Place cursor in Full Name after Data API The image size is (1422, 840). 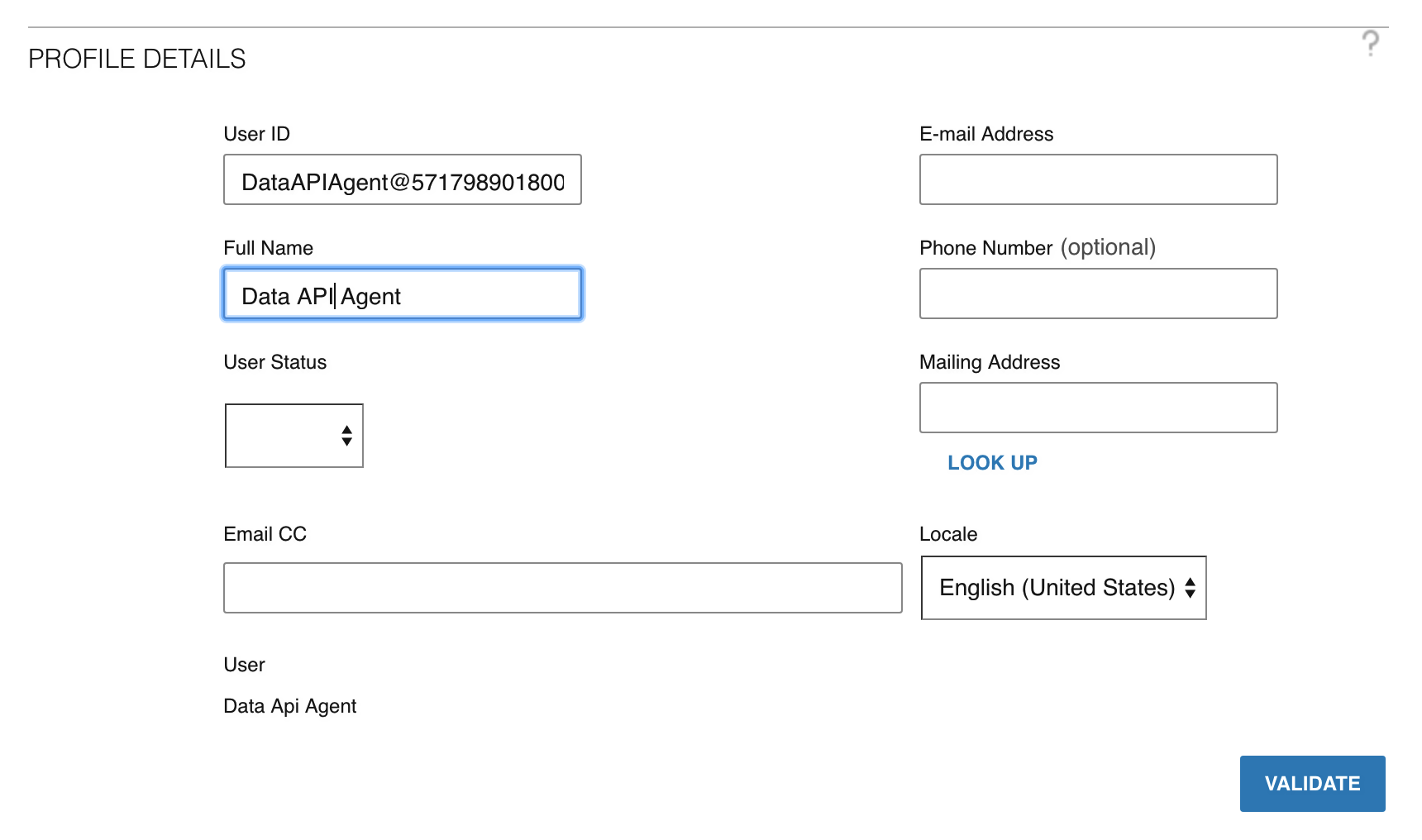coord(334,295)
